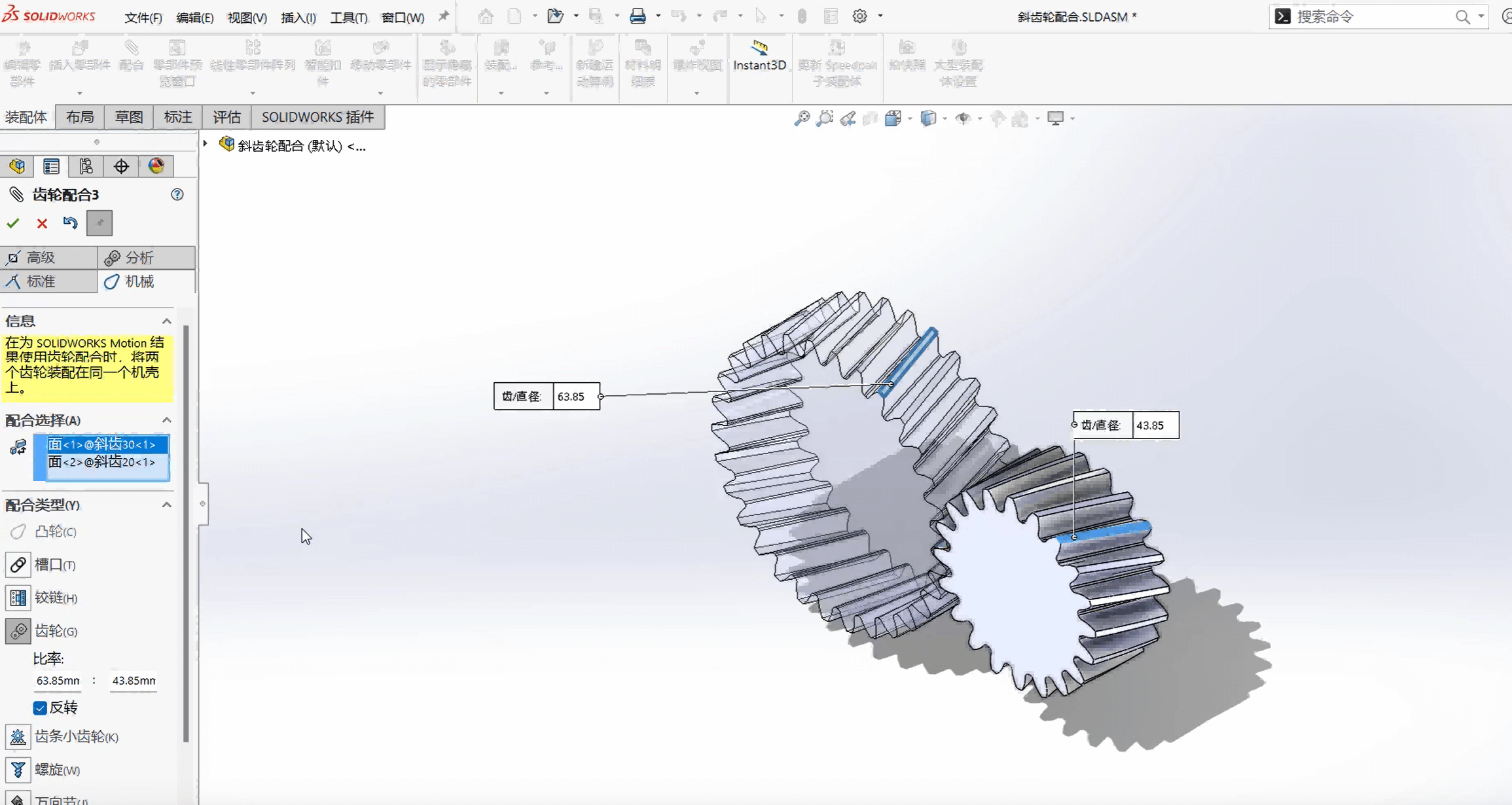Image resolution: width=1512 pixels, height=805 pixels.
Task: Collapse the 配合选择 section
Action: point(167,420)
